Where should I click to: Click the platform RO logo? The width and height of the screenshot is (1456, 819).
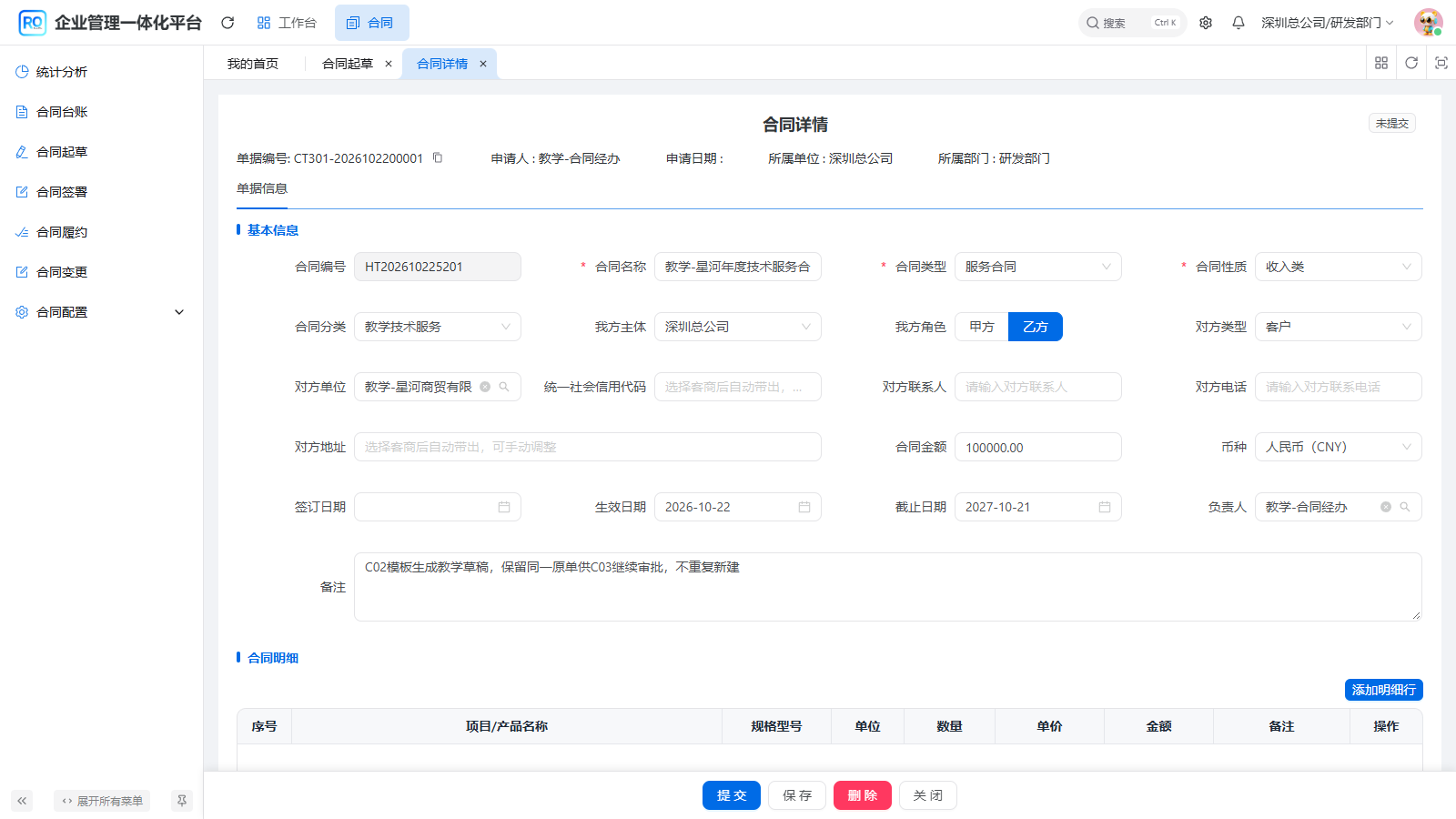click(x=32, y=23)
